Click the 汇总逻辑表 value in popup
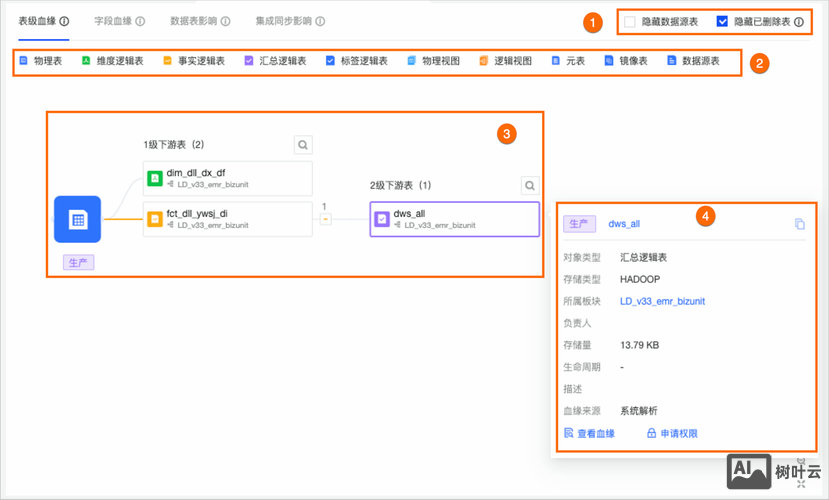The height and width of the screenshot is (500, 829). coord(643,257)
